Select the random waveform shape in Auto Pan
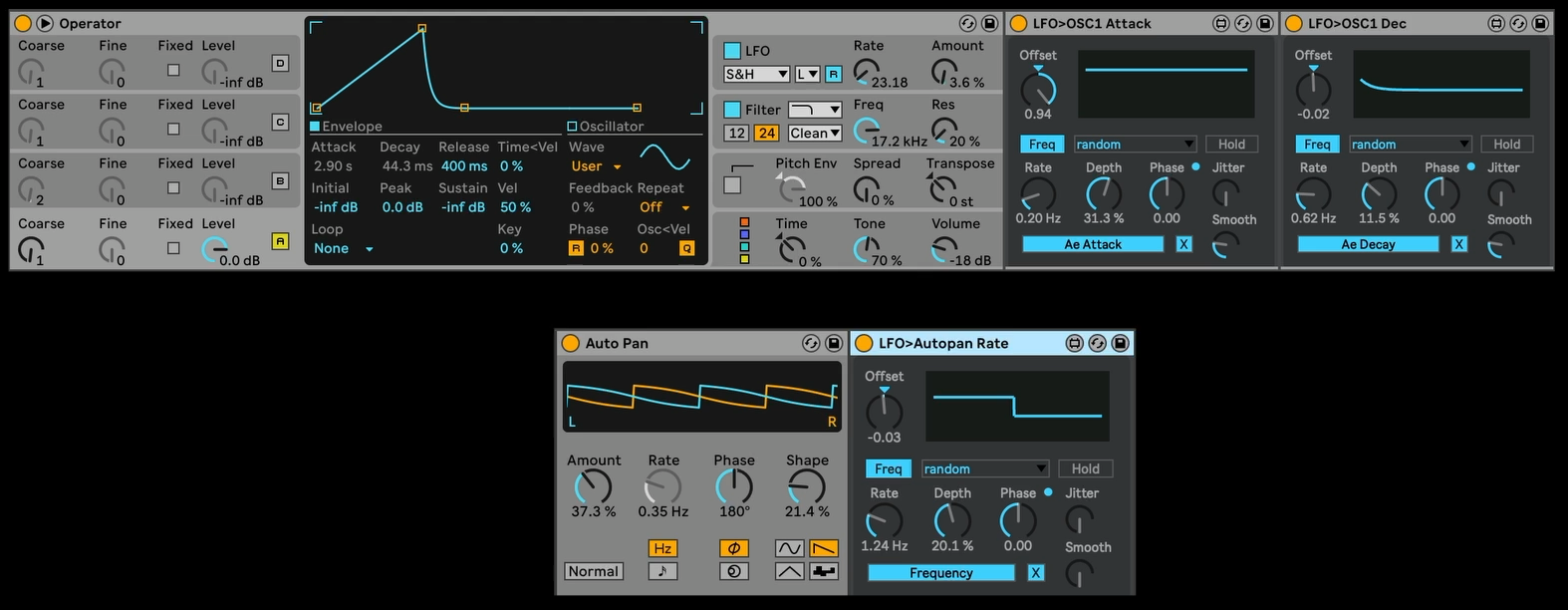Screen dimensions: 1568x610 point(823,571)
